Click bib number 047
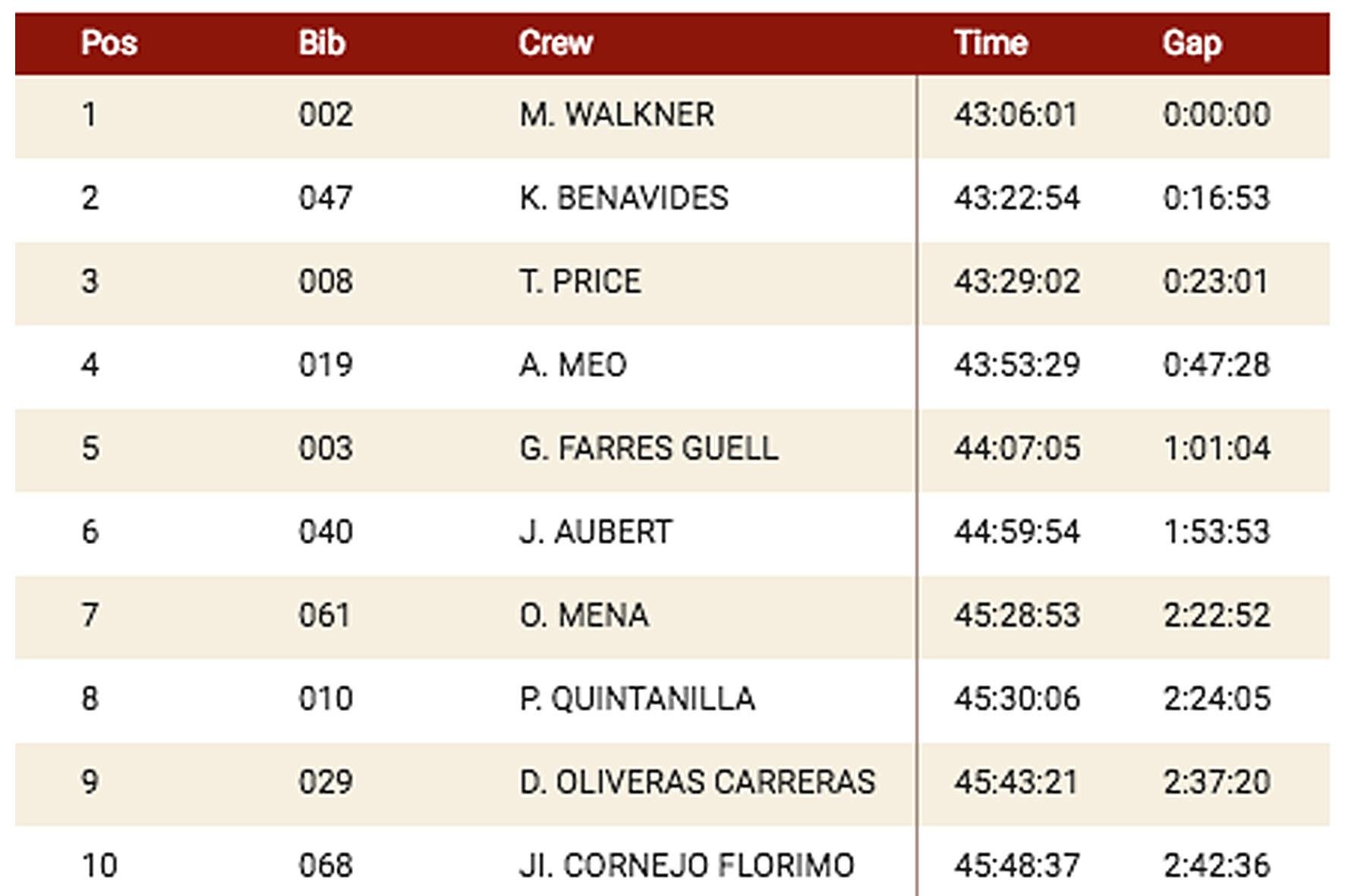Viewport: 1345px width, 896px height. 326,199
